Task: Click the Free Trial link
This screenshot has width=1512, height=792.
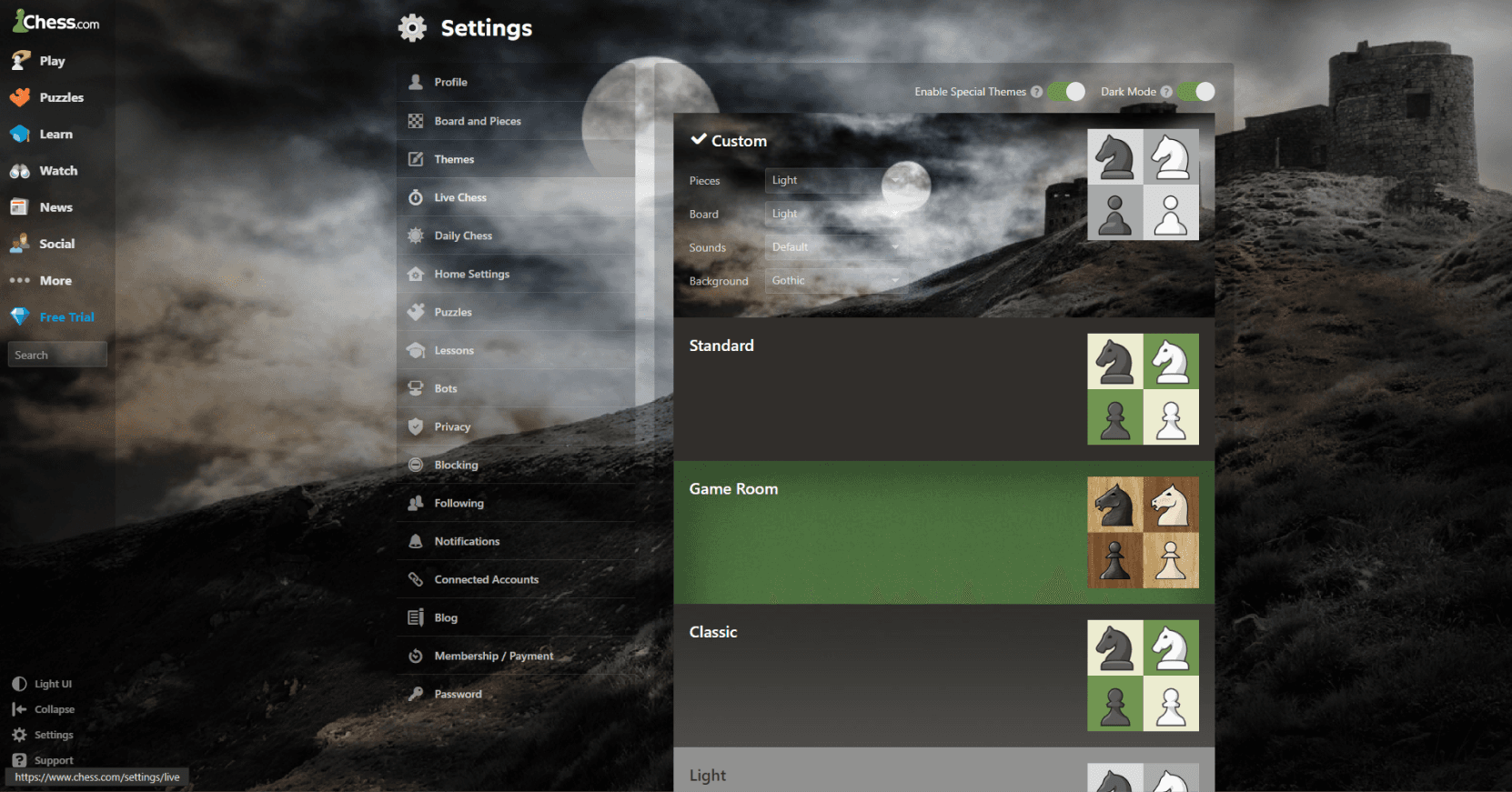Action: 66,317
